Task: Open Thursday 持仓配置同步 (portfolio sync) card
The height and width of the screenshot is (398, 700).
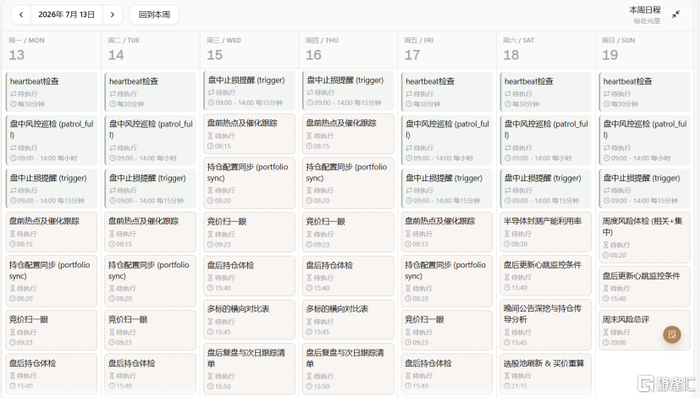Action: click(x=348, y=183)
